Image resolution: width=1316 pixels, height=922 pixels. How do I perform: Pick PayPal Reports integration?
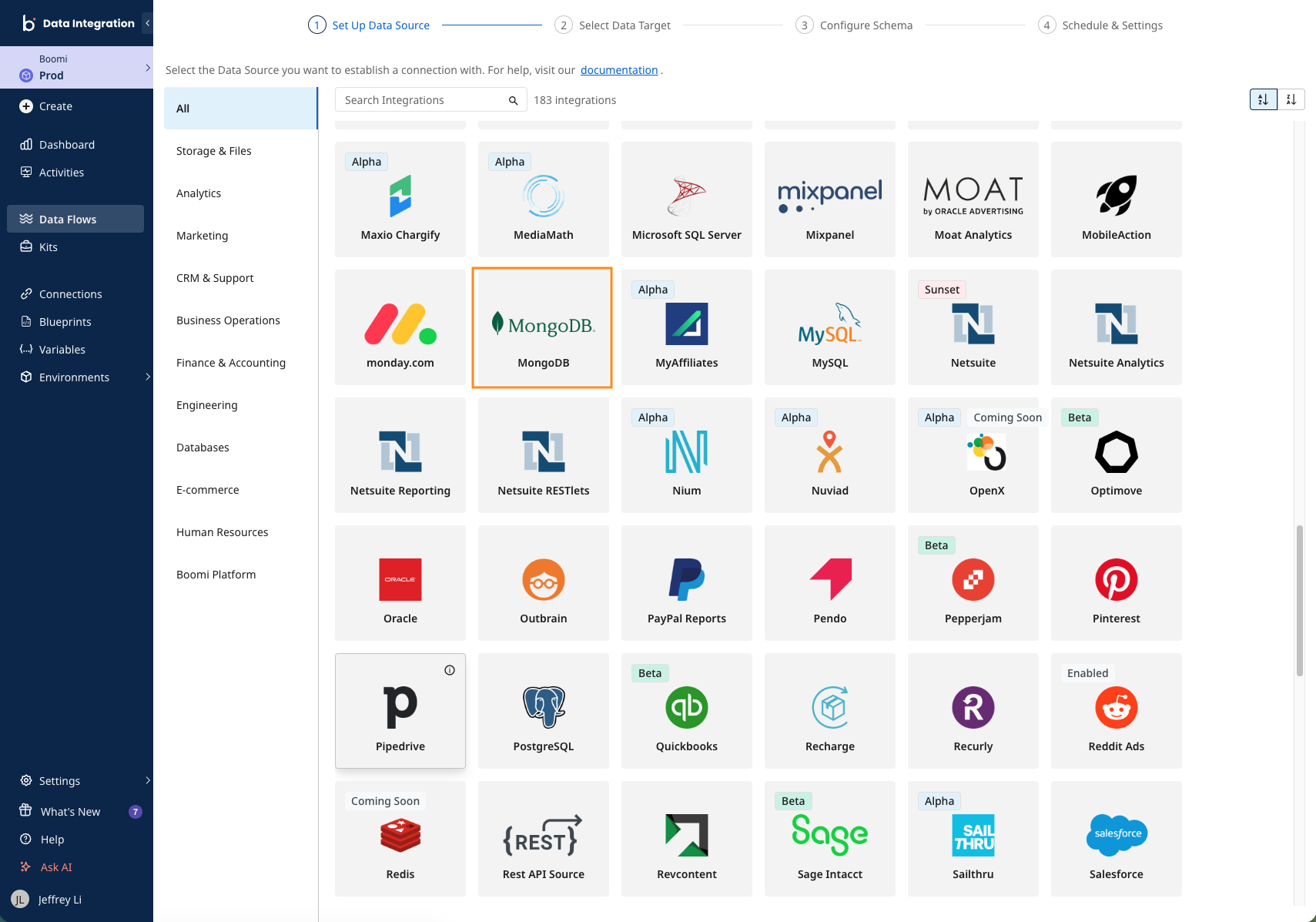pos(687,583)
